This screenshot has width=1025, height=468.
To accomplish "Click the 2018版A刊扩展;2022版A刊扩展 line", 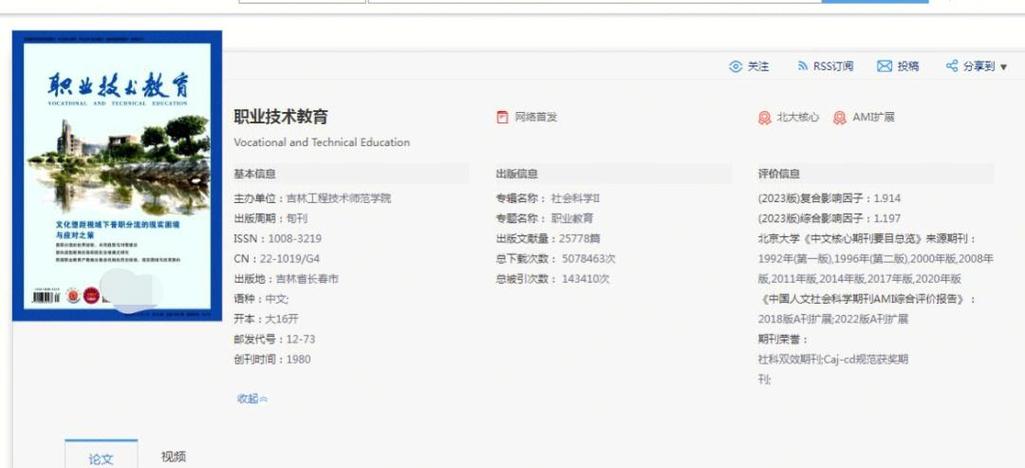I will [833, 320].
